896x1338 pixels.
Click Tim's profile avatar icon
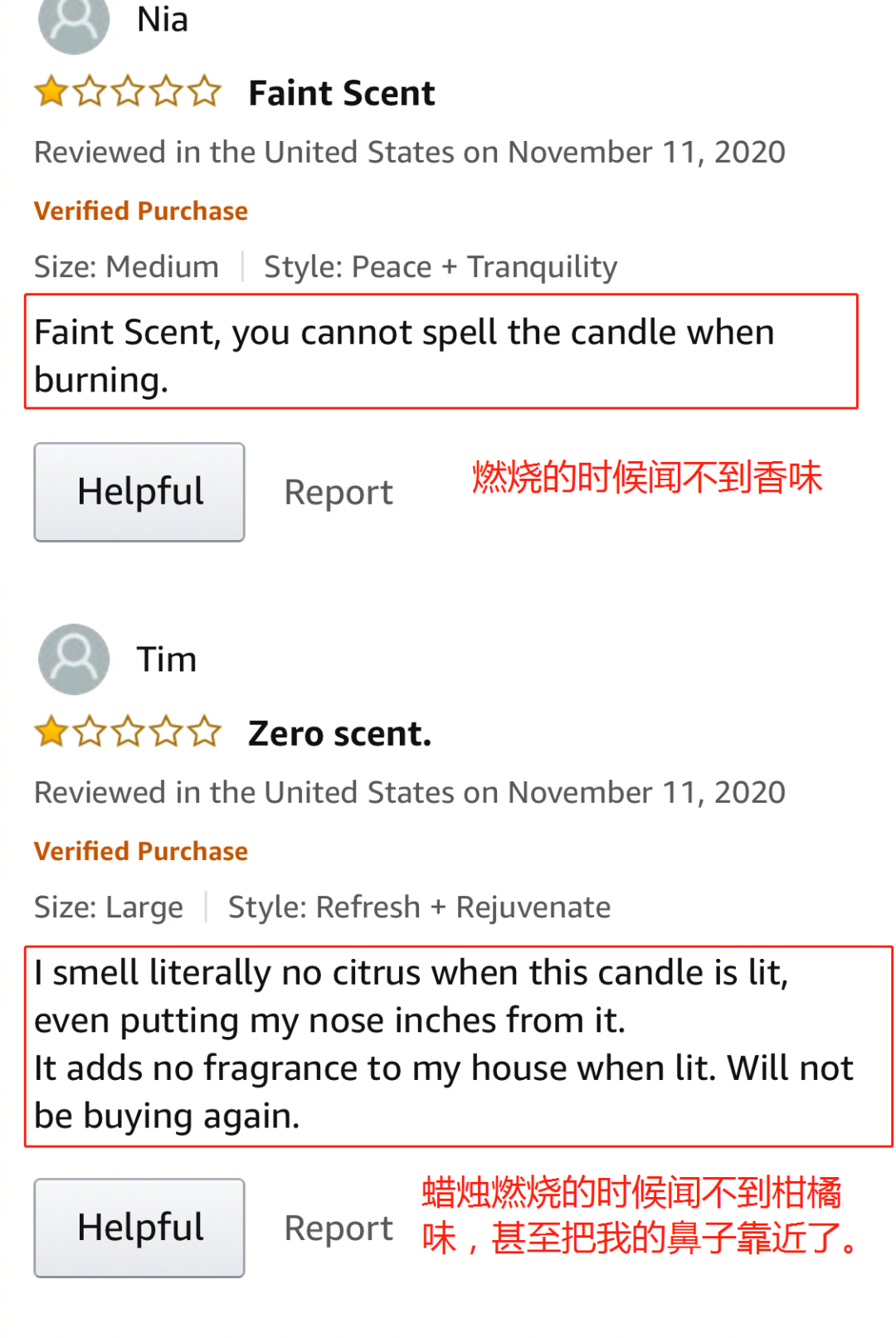(x=73, y=658)
